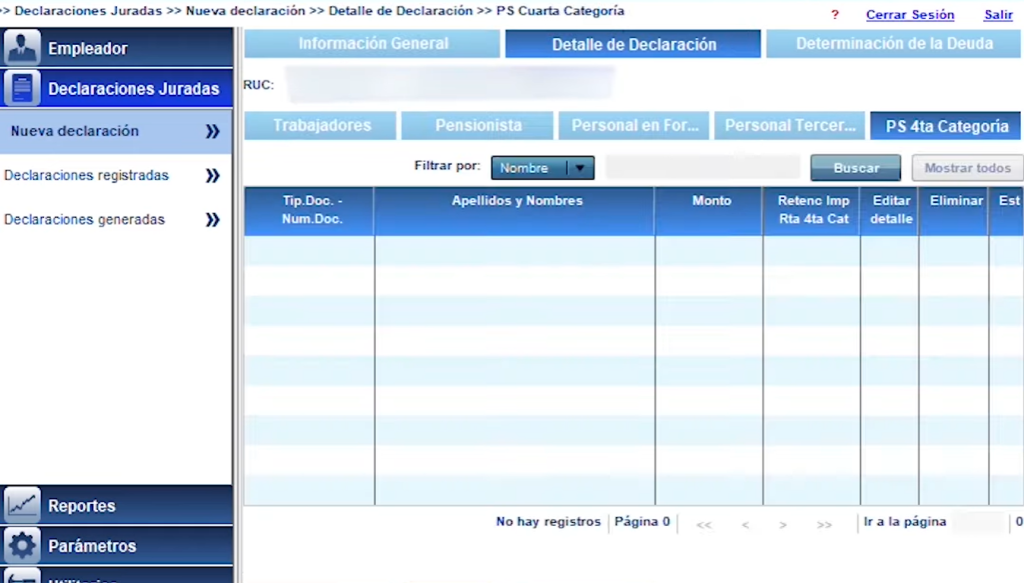Click the Salir link

pyautogui.click(x=997, y=15)
